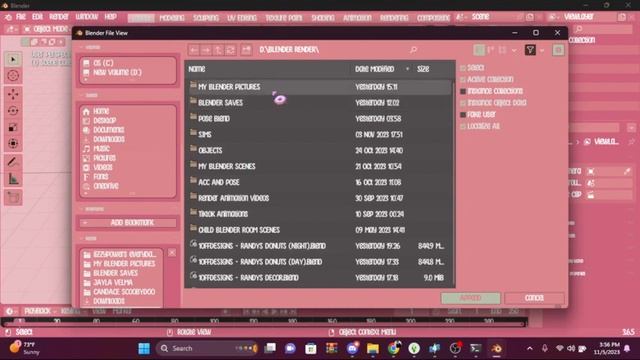Go forward to next folder in File View

pyautogui.click(x=206, y=50)
